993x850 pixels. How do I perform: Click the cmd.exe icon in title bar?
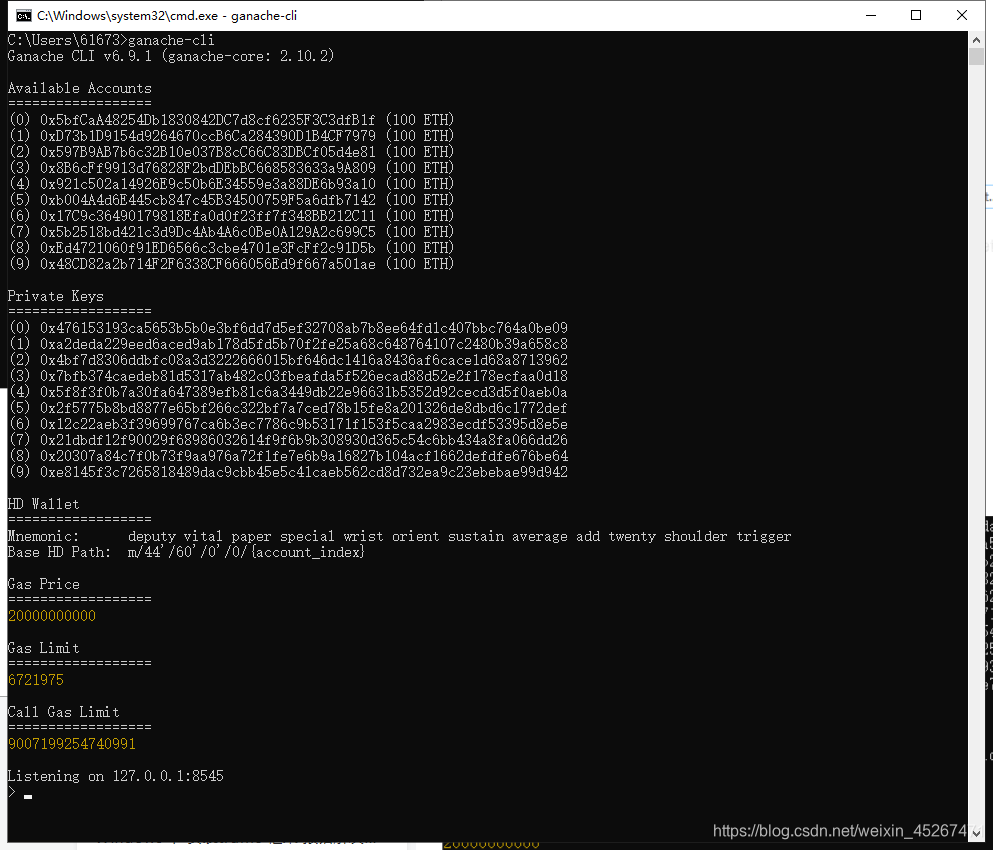click(23, 15)
